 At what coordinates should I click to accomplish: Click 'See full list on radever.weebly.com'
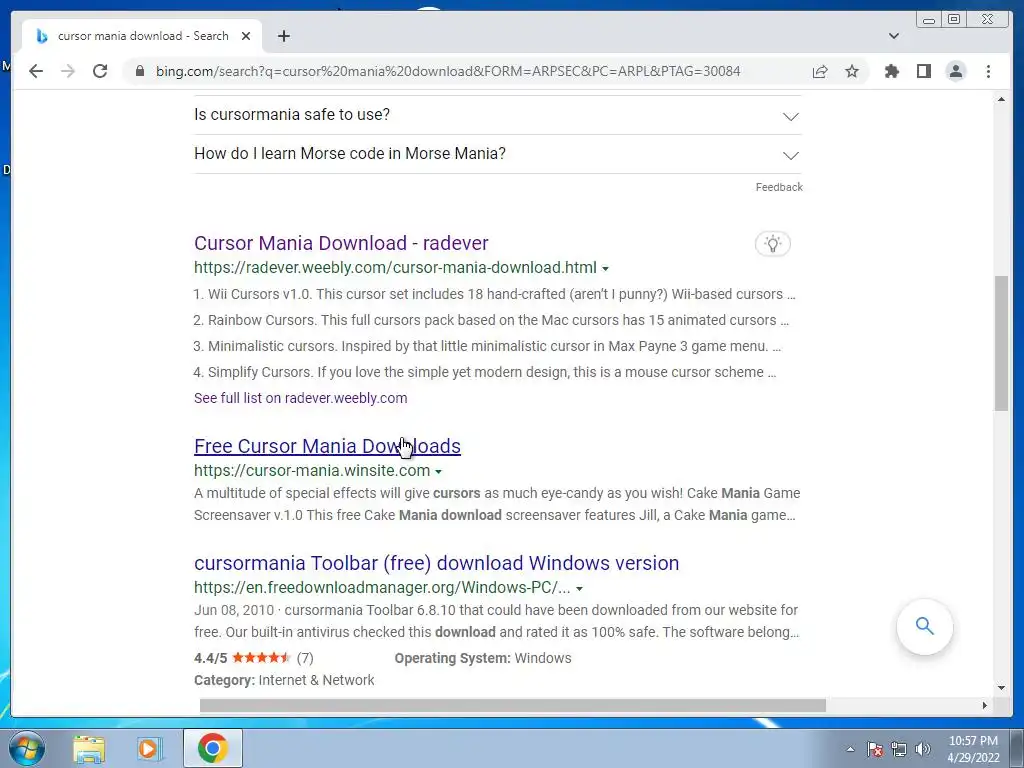coord(300,398)
